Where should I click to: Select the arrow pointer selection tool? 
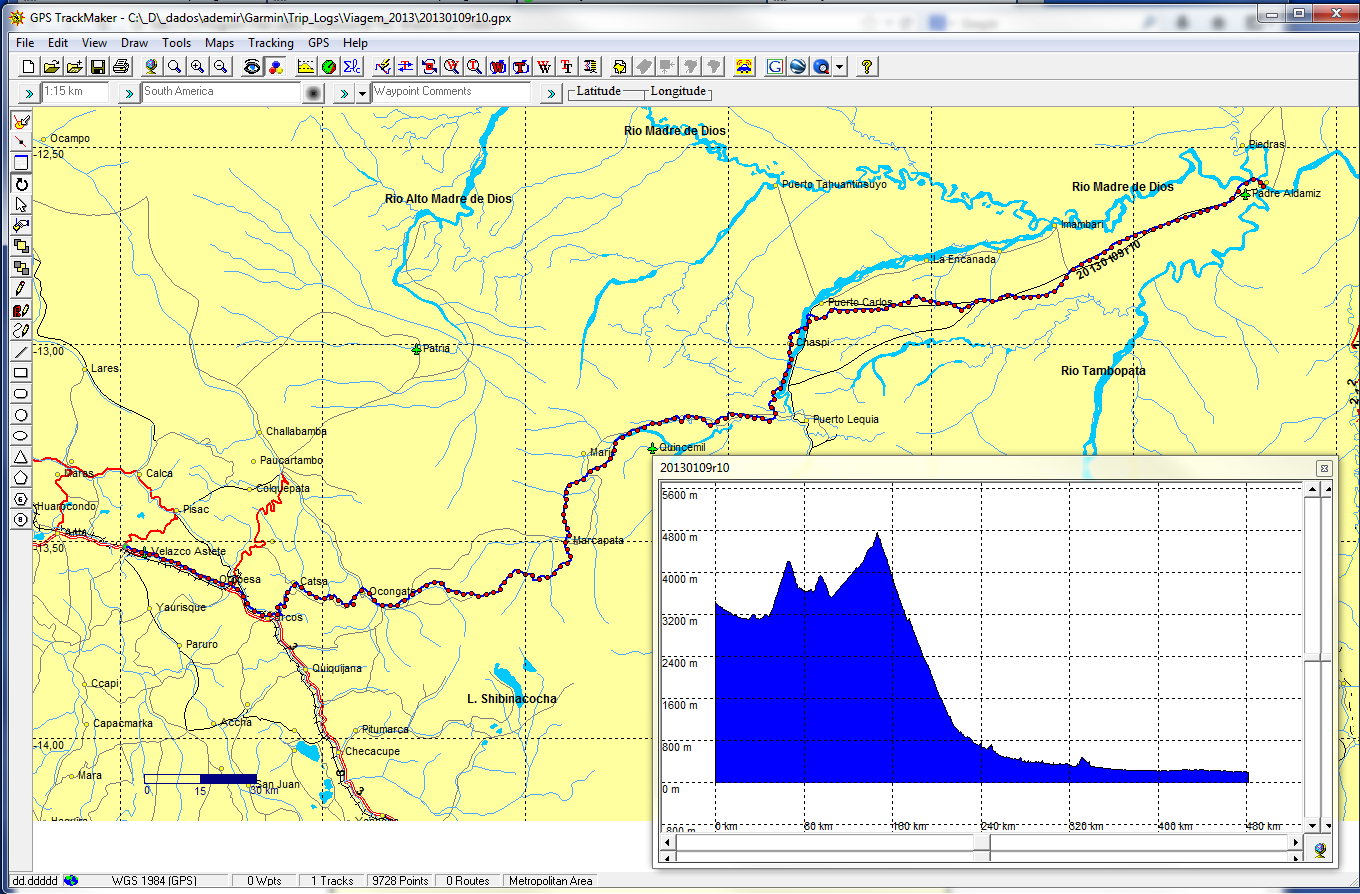point(21,204)
